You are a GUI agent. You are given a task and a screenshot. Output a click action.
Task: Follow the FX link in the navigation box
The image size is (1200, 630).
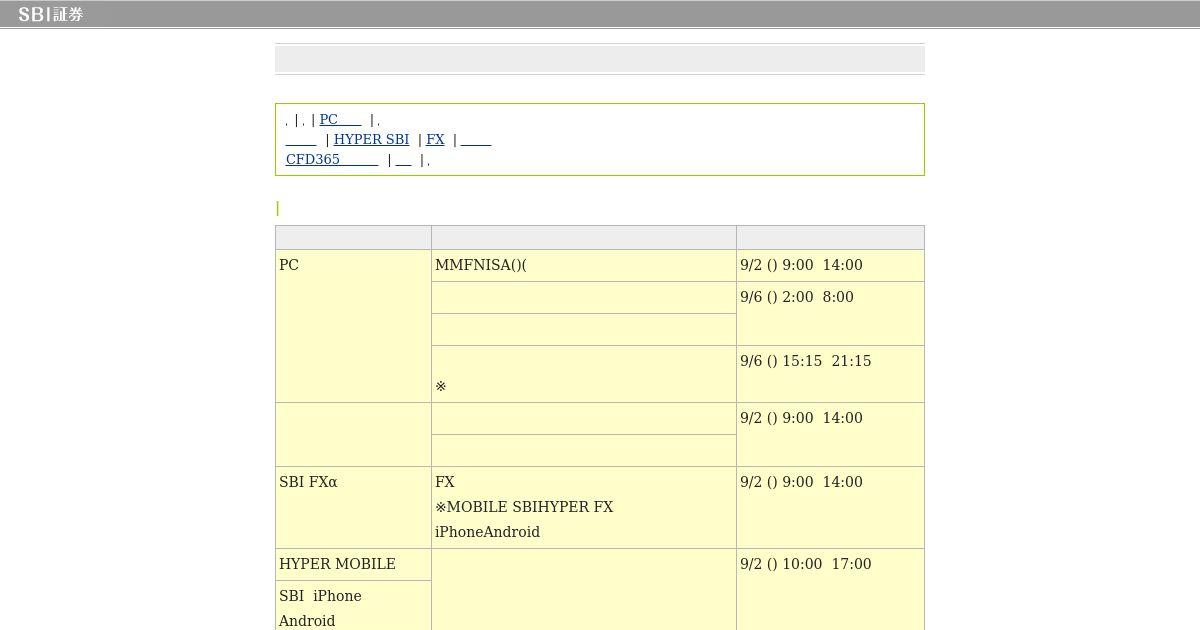click(435, 139)
